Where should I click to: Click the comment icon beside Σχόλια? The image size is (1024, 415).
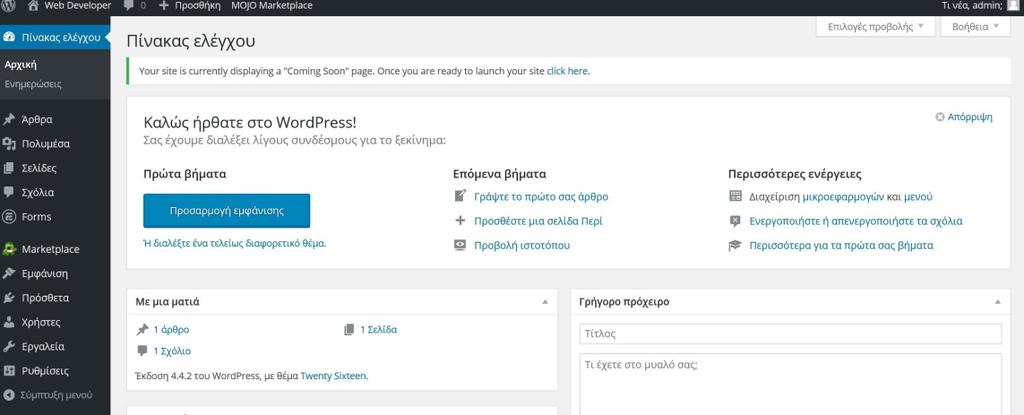(x=9, y=192)
